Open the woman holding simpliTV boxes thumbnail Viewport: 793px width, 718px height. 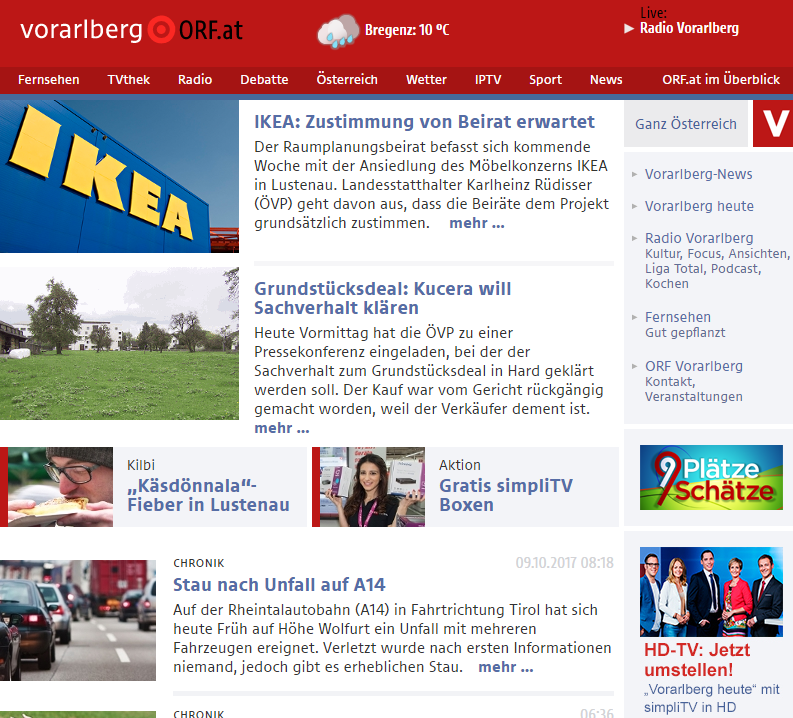tap(372, 487)
